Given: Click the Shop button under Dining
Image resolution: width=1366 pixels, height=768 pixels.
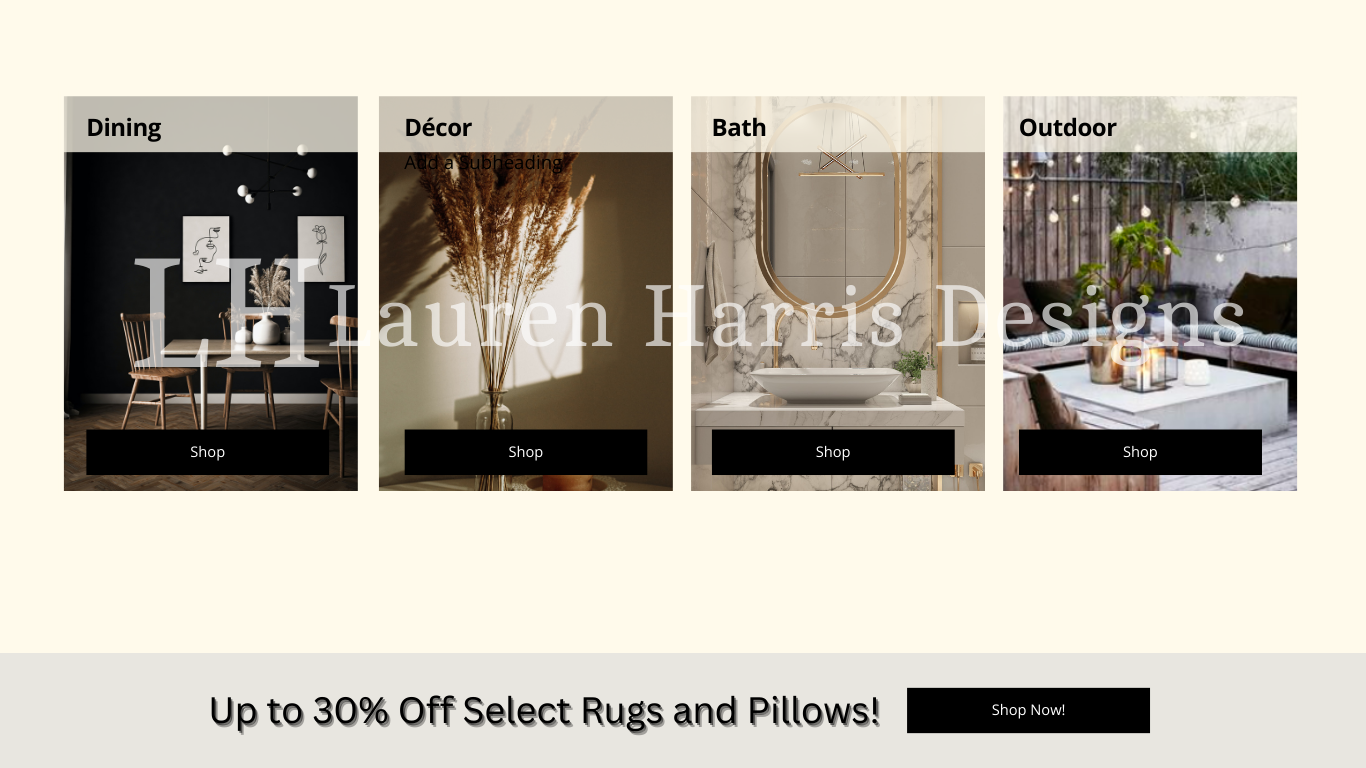Looking at the screenshot, I should 207,452.
